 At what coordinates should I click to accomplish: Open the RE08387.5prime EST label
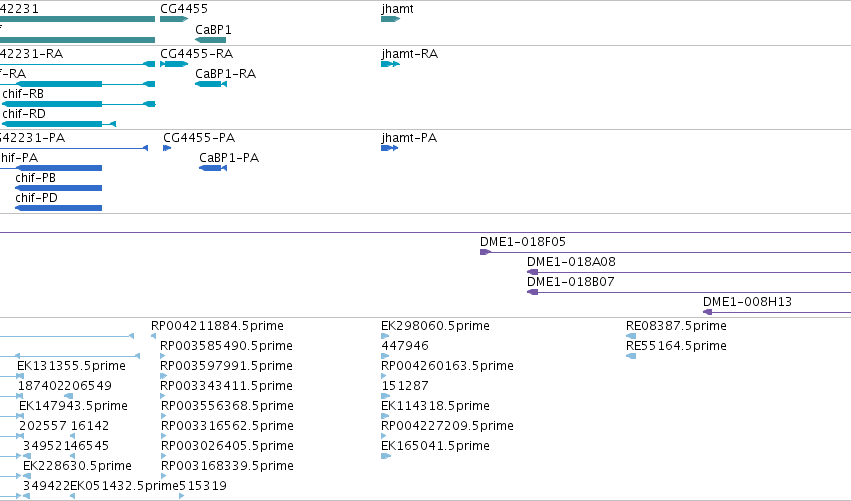676,326
